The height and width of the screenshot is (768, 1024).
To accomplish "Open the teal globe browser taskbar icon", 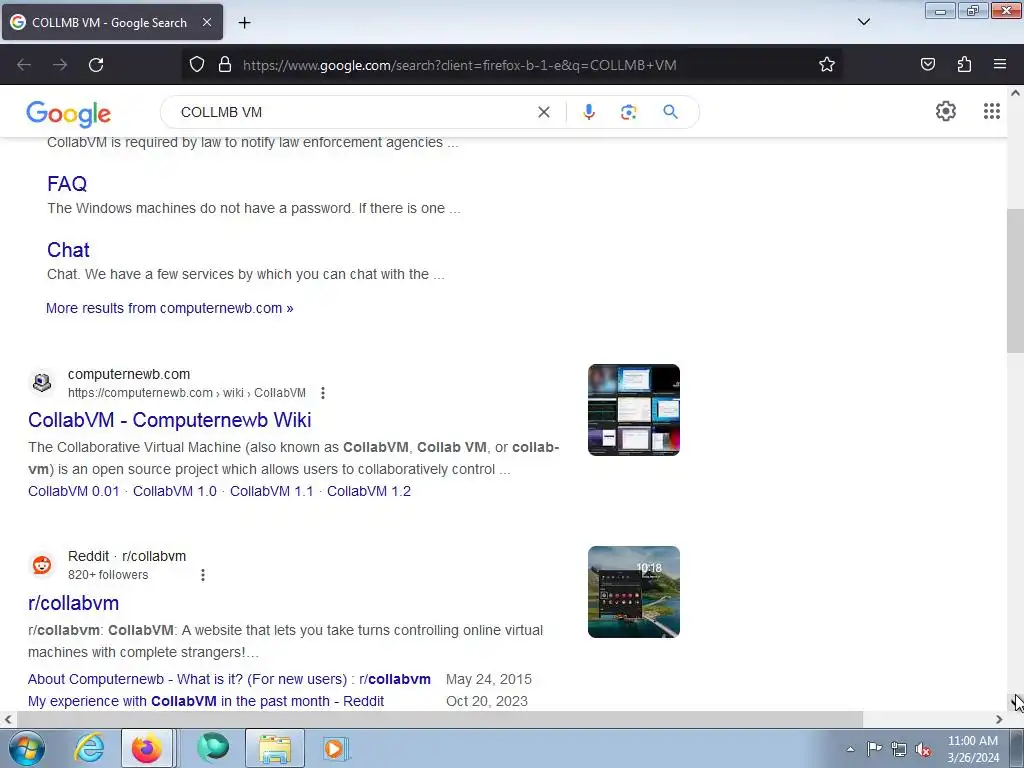I will [213, 748].
